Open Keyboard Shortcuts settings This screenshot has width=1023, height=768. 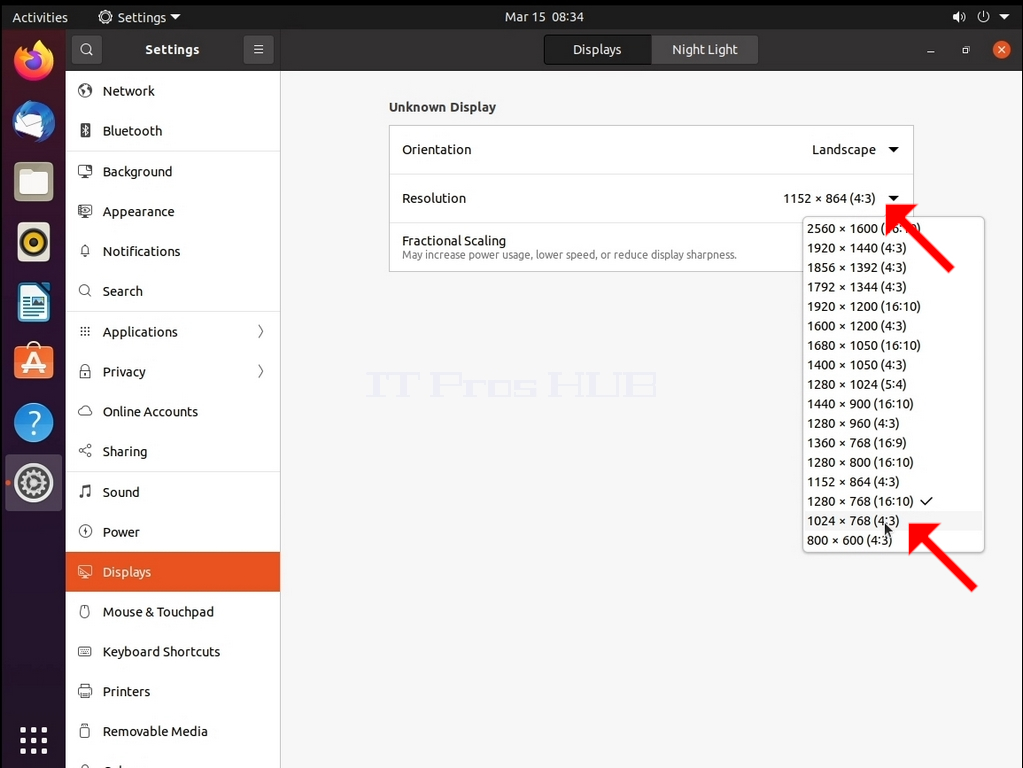coord(173,651)
